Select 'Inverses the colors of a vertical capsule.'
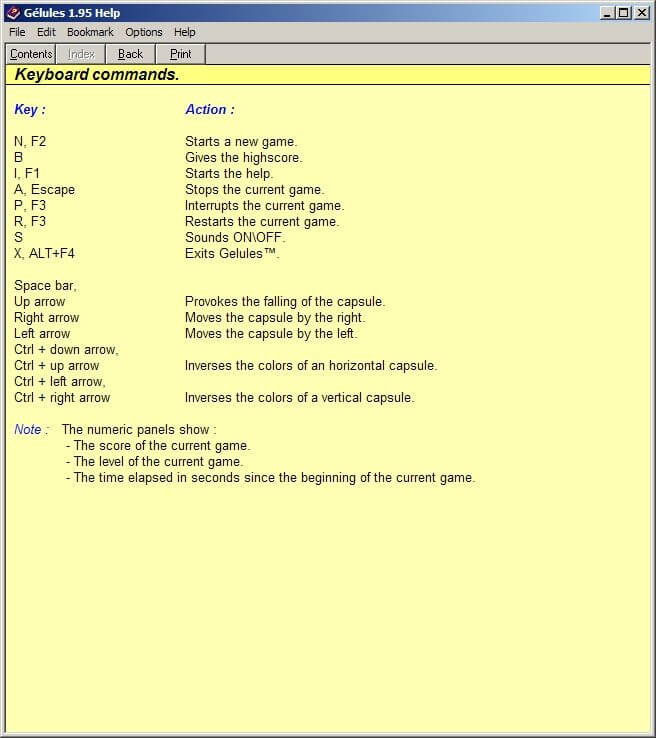656x738 pixels. (300, 397)
